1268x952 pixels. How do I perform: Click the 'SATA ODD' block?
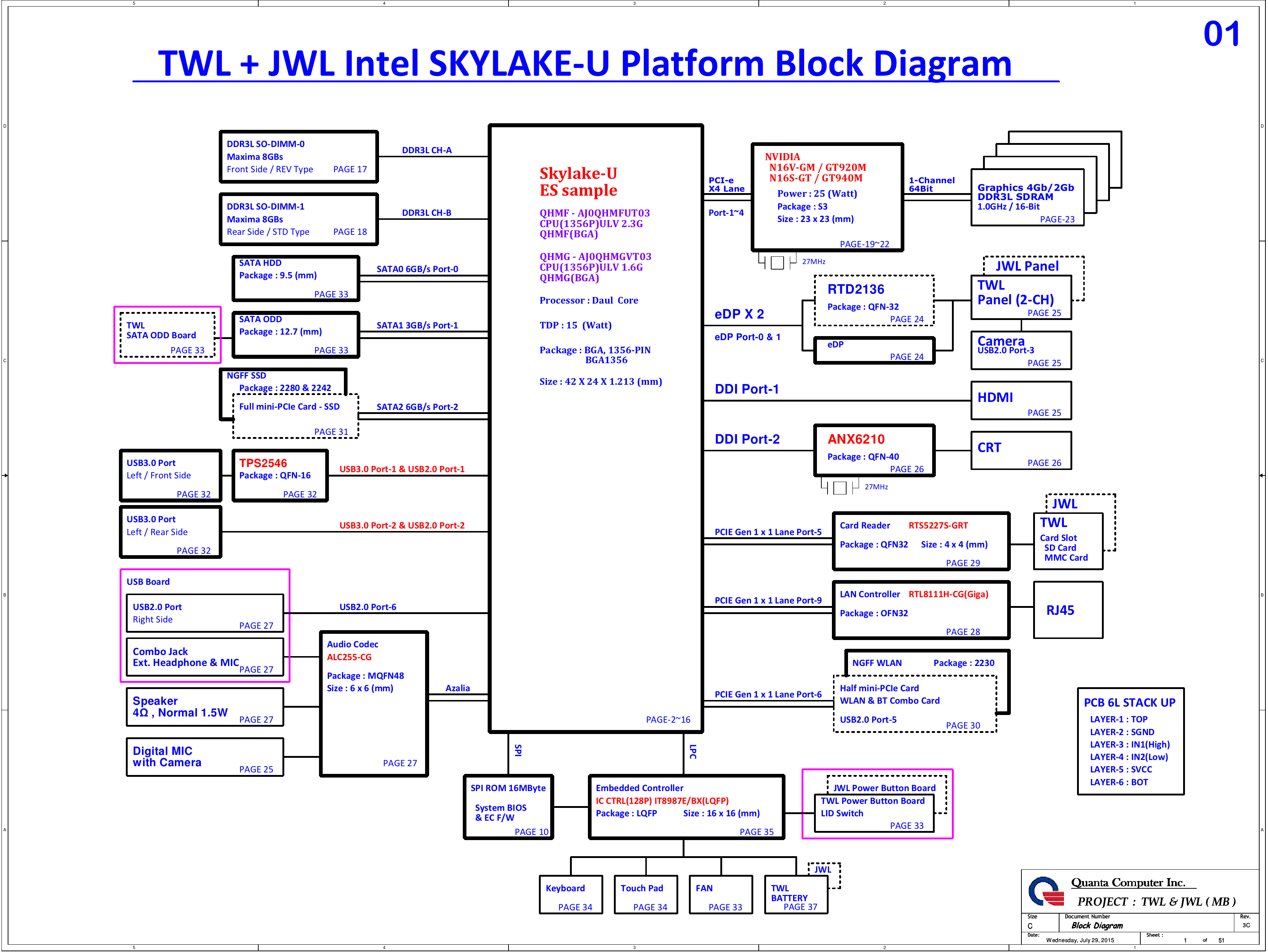coord(296,335)
